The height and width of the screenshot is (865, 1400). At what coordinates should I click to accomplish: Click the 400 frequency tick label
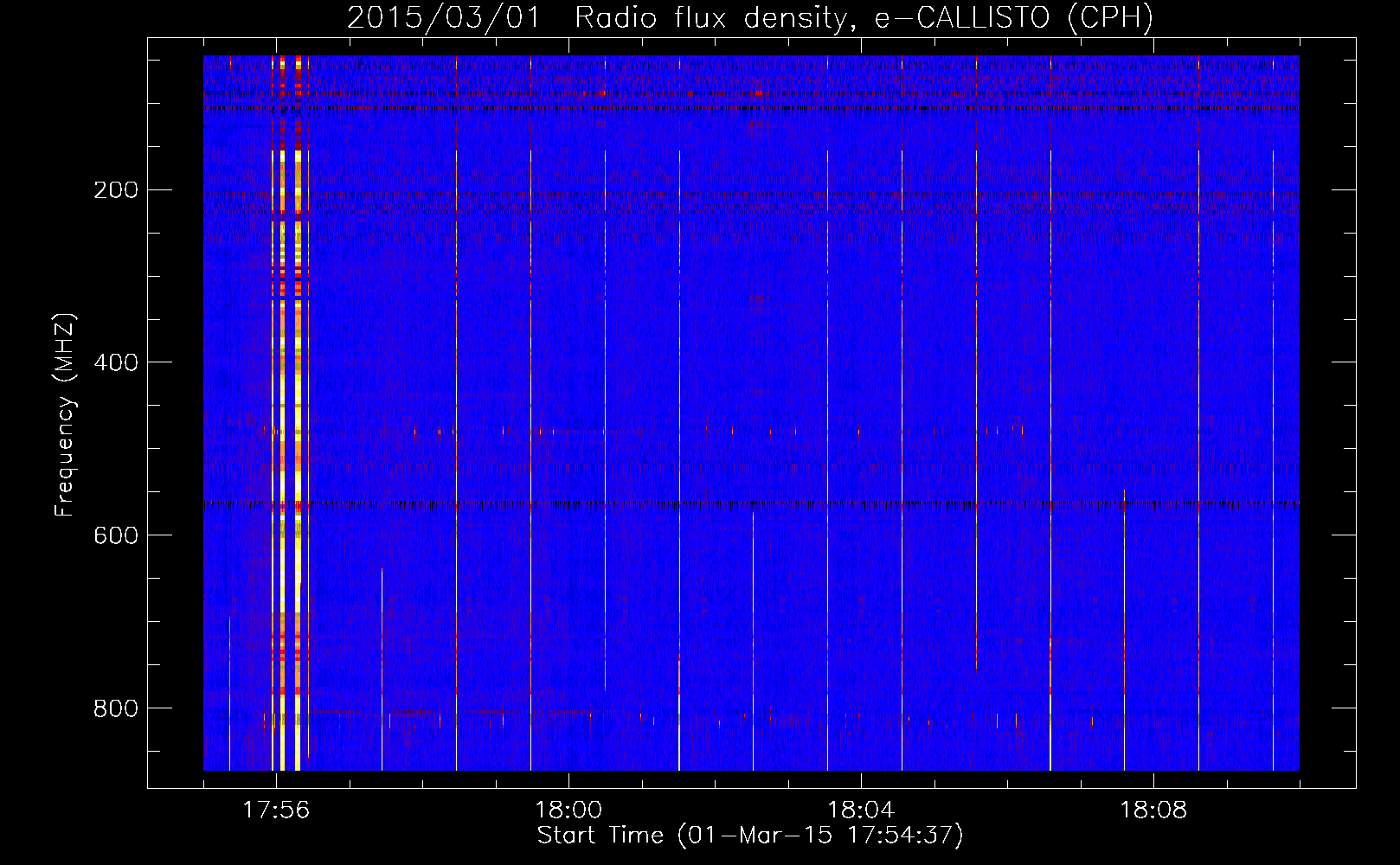click(x=116, y=362)
